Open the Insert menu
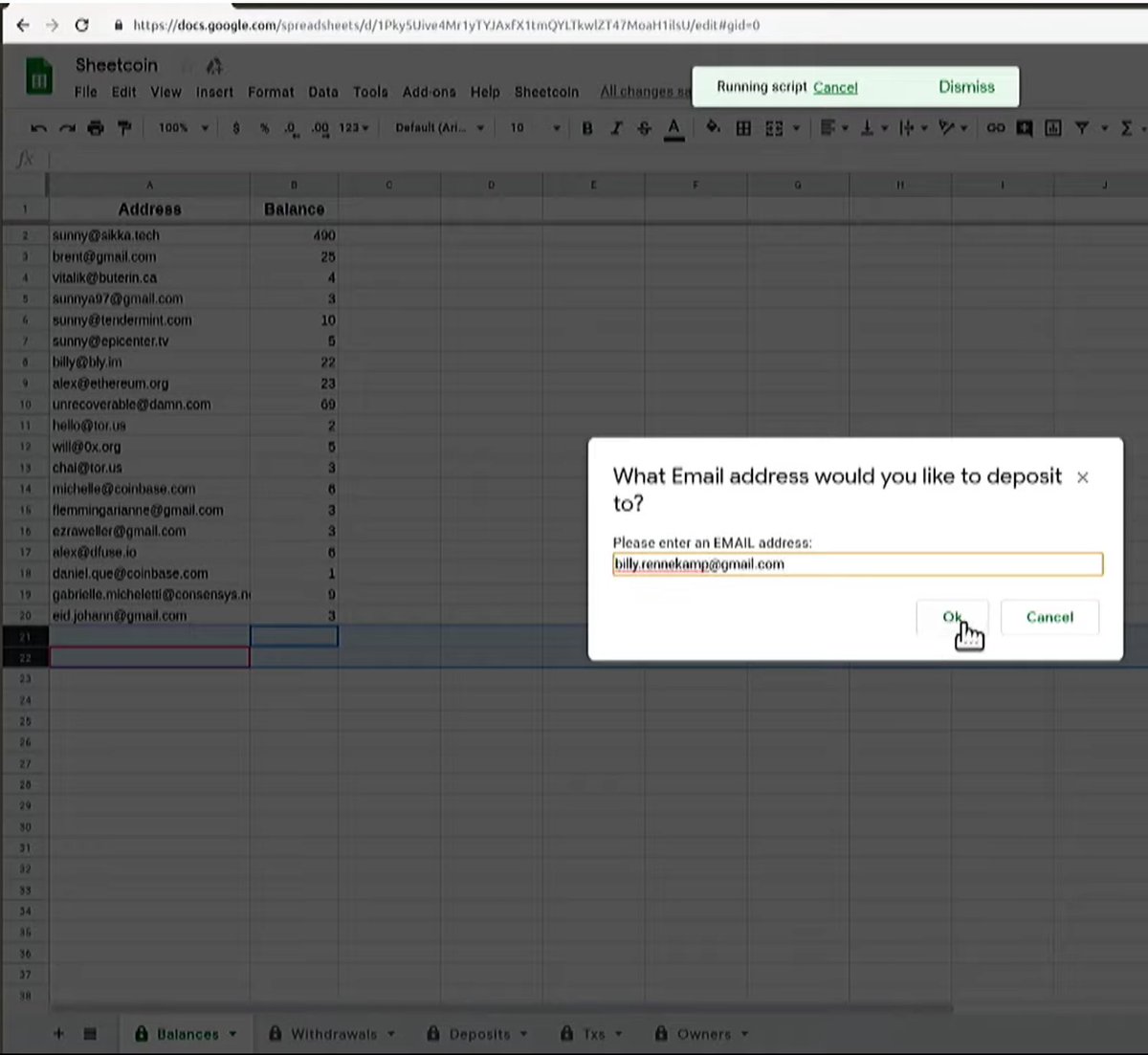This screenshot has width=1148, height=1055. [214, 92]
